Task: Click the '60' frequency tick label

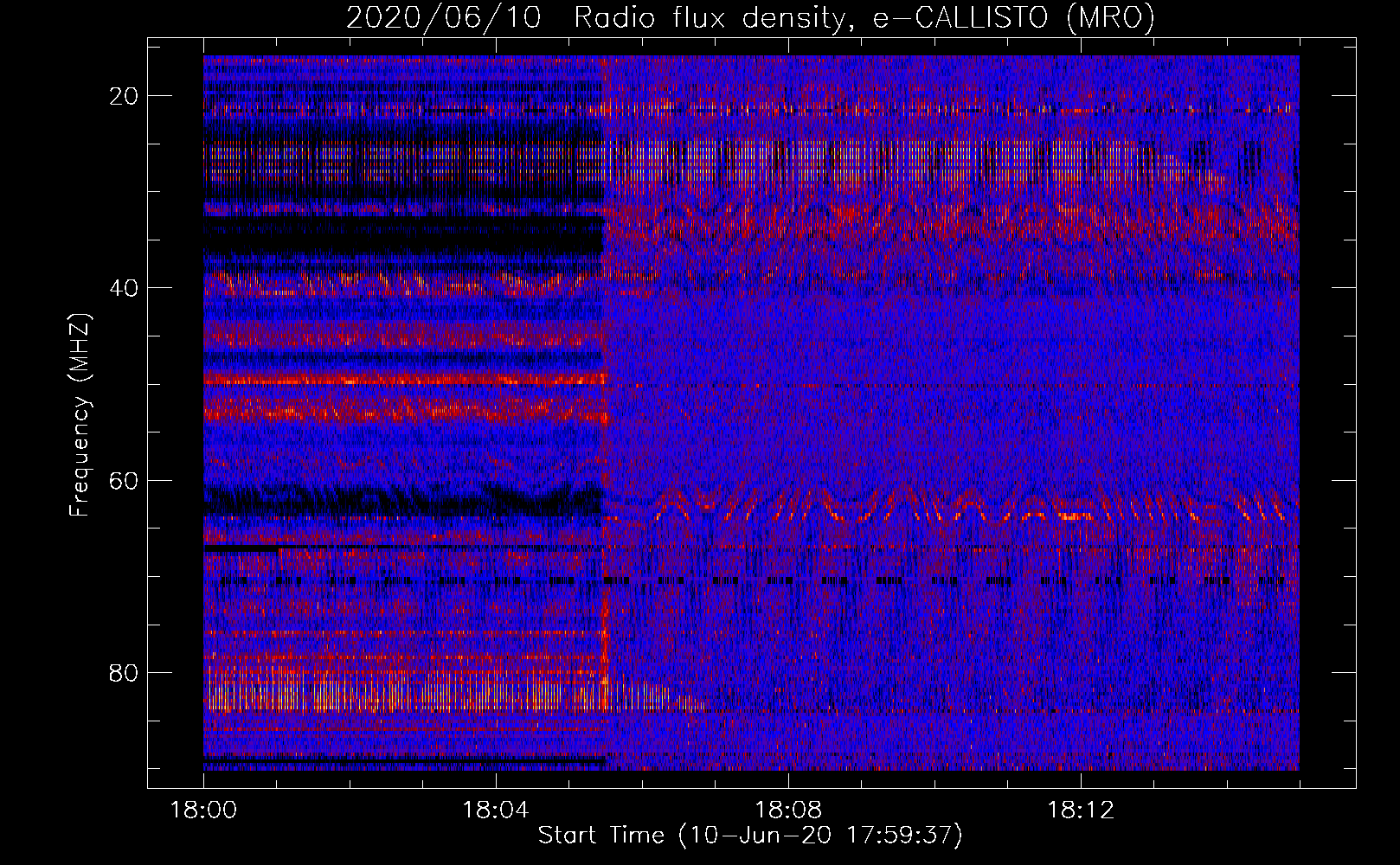Action: point(125,480)
